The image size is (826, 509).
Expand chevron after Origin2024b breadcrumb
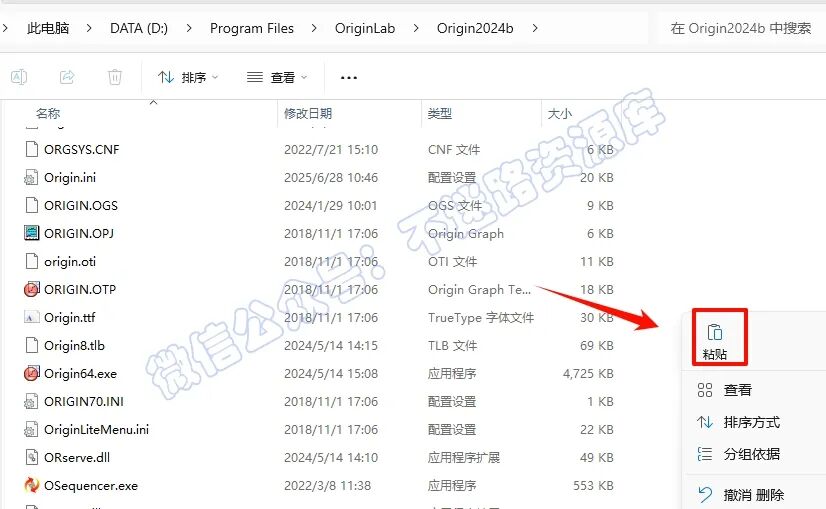pos(535,28)
